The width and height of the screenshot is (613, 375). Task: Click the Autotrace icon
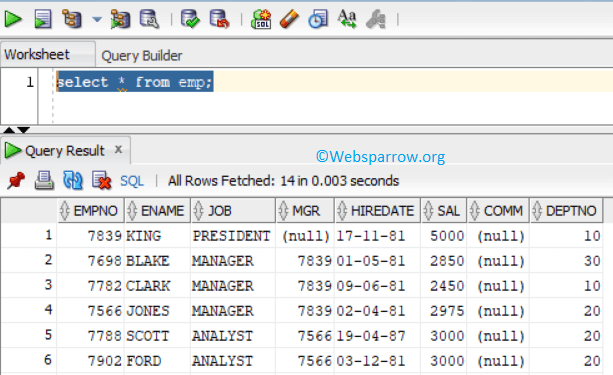pyautogui.click(x=120, y=19)
